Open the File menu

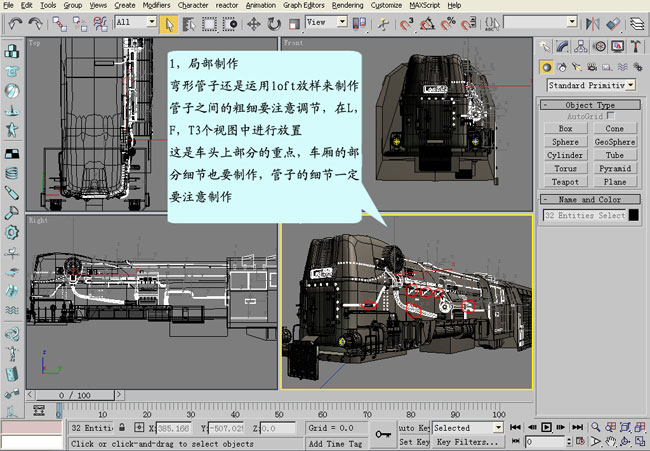click(8, 5)
